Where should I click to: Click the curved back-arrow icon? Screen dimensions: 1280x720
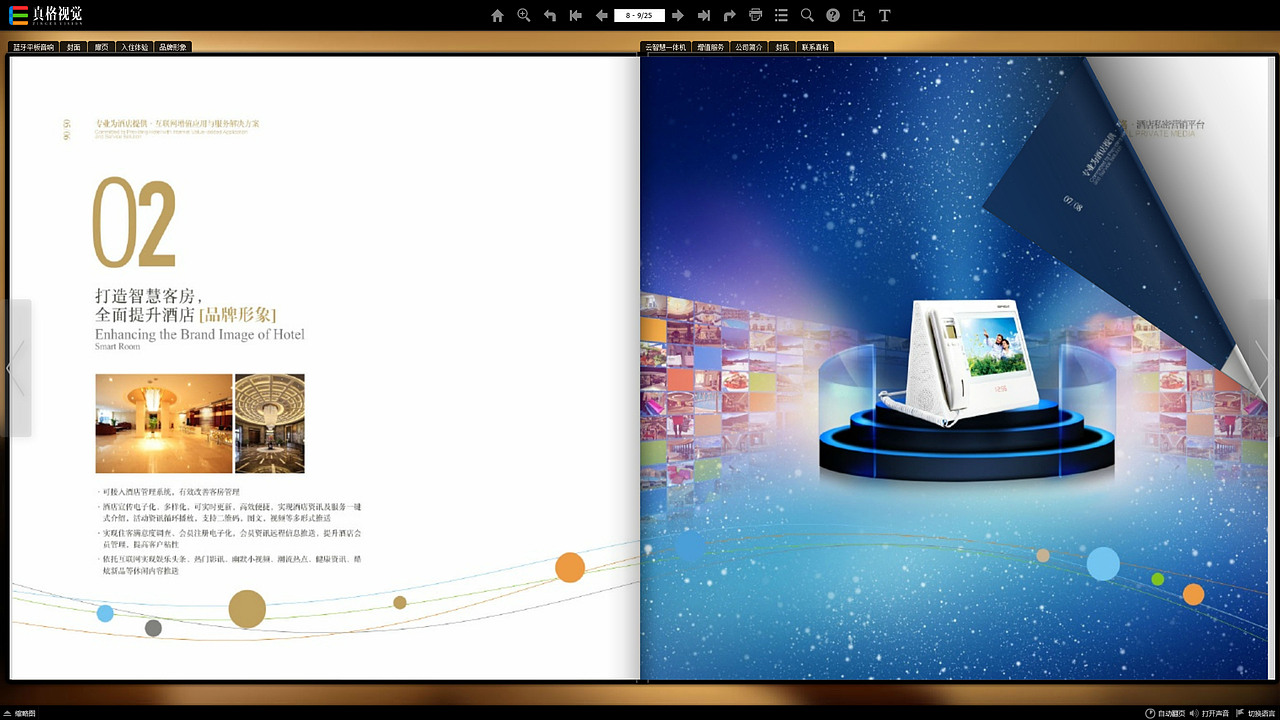coord(549,15)
